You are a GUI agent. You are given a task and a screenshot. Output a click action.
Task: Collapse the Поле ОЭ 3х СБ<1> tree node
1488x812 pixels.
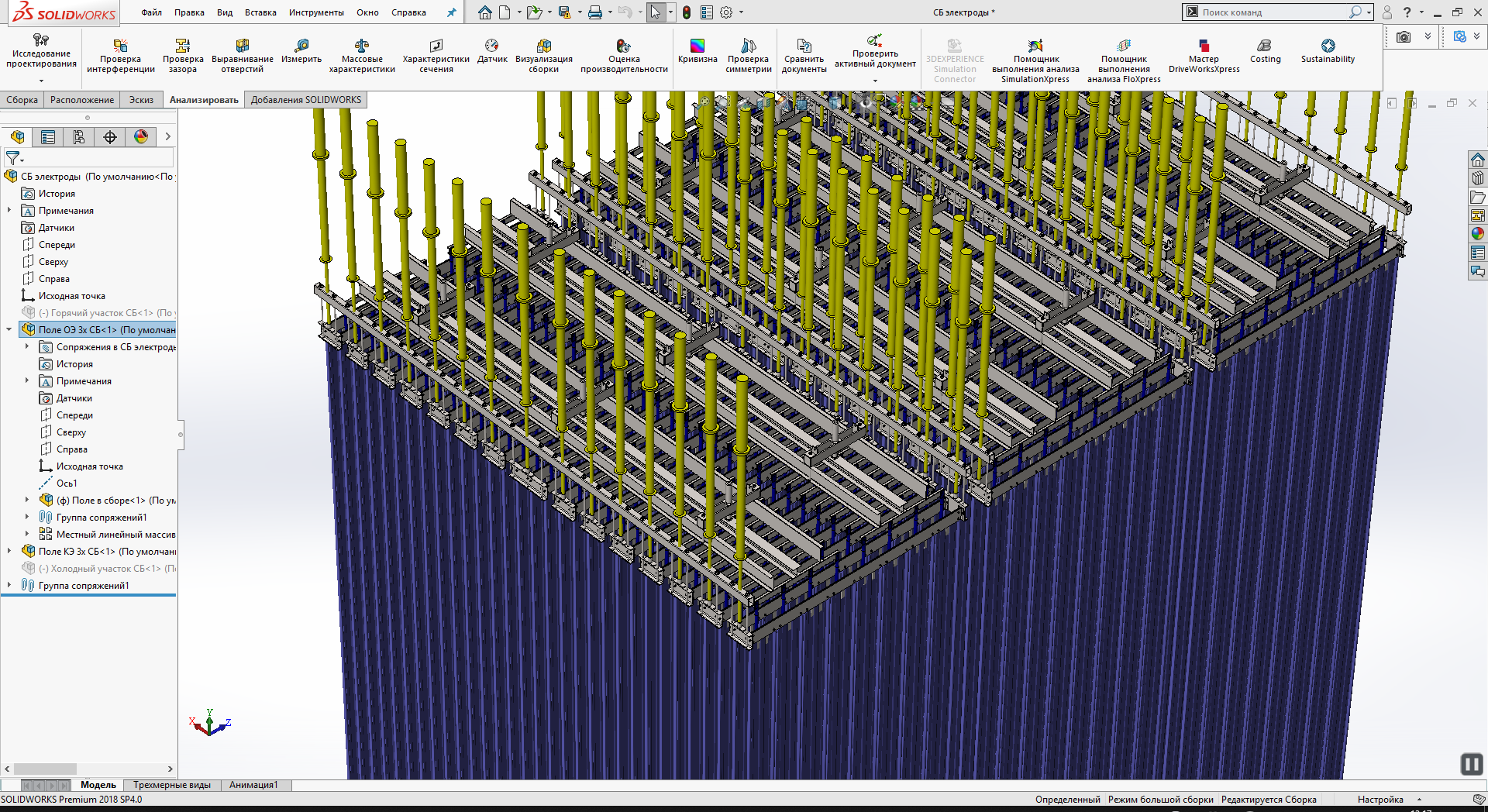tap(9, 330)
